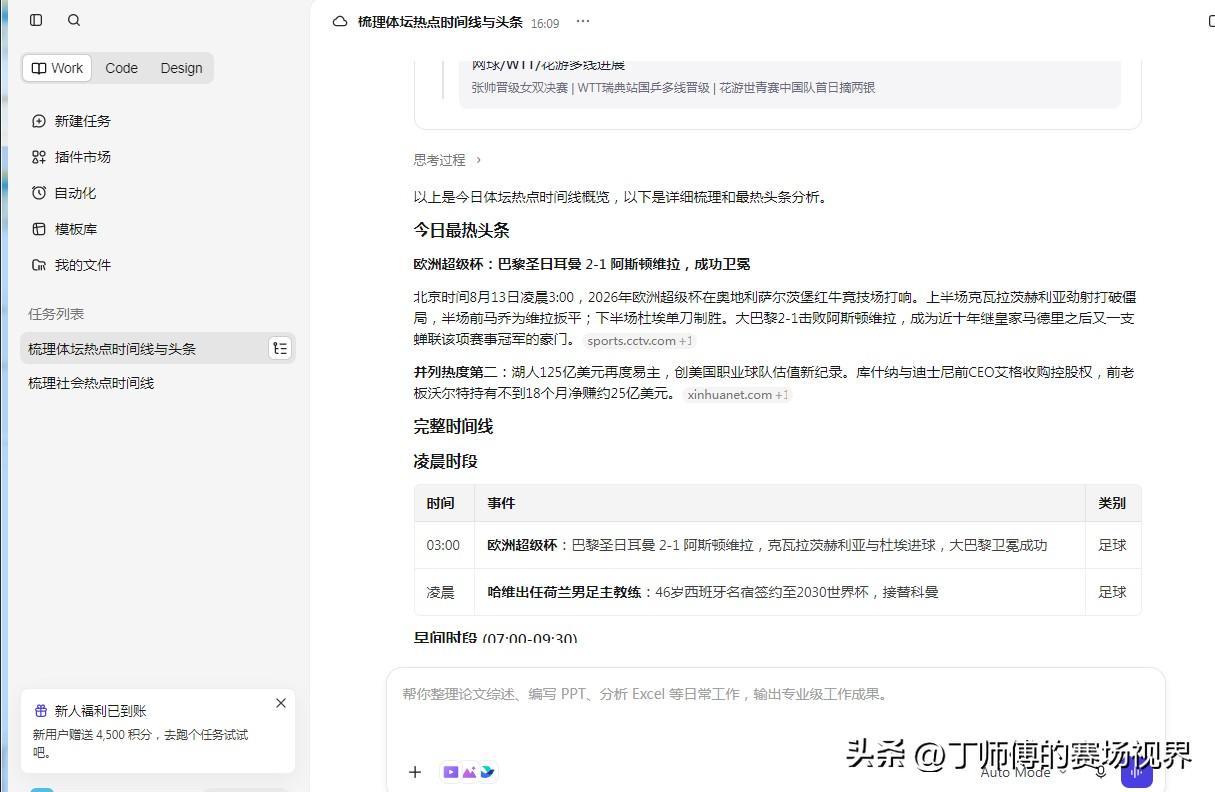Click the window icon at top-right edge

[1211, 20]
